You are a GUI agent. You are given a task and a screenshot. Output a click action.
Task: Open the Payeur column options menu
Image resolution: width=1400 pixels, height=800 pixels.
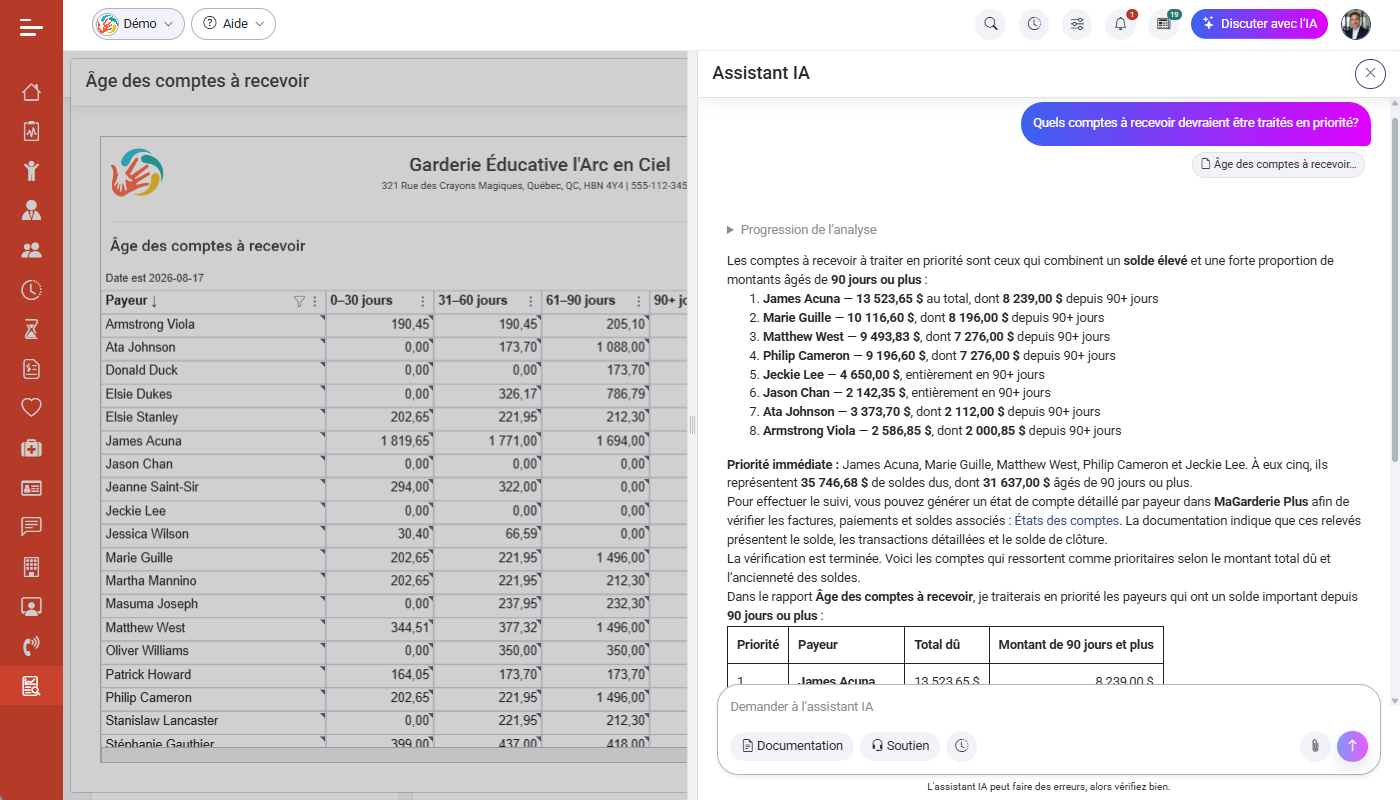316,301
